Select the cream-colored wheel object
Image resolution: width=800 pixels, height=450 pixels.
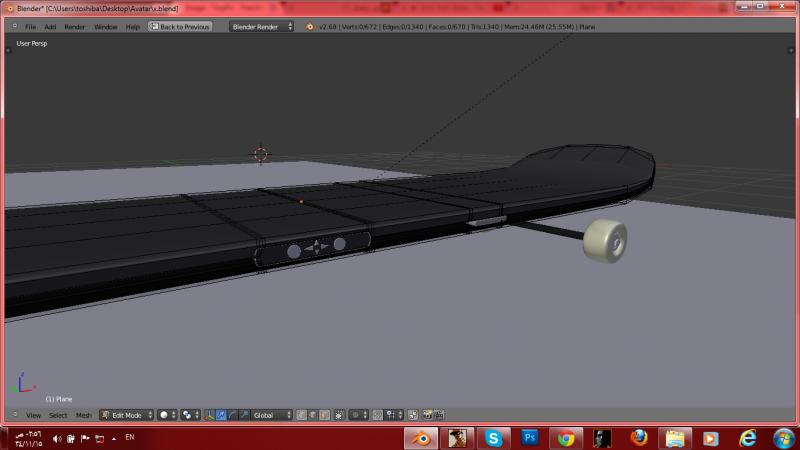coord(605,241)
